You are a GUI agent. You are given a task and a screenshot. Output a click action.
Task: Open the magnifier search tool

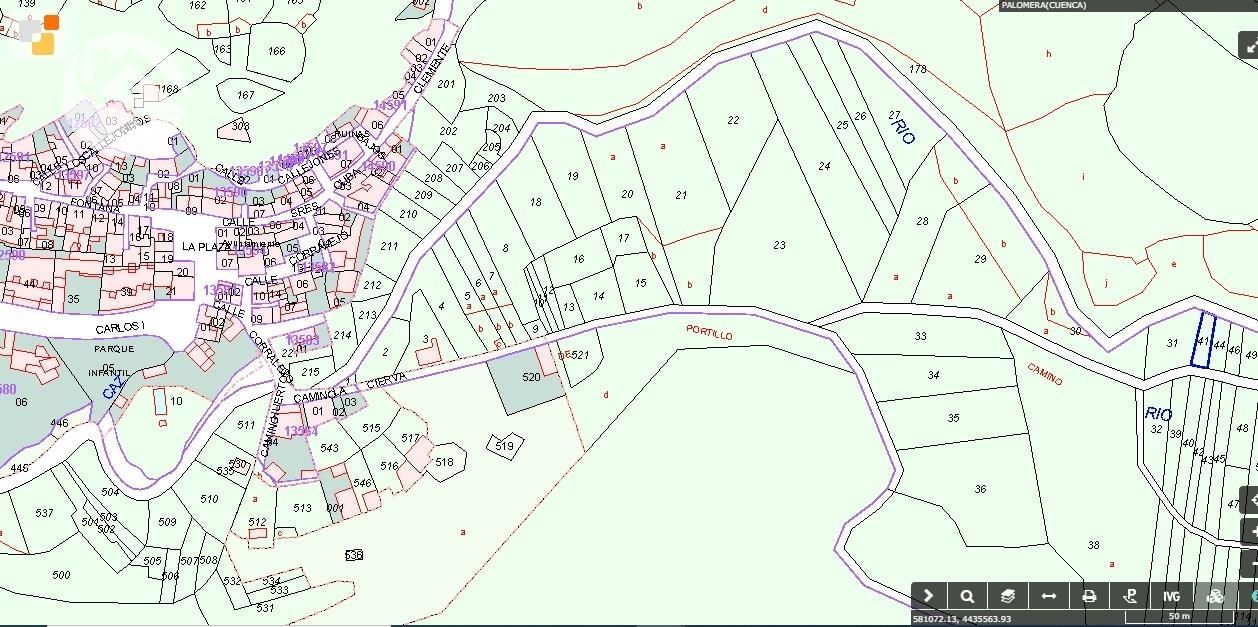point(967,596)
